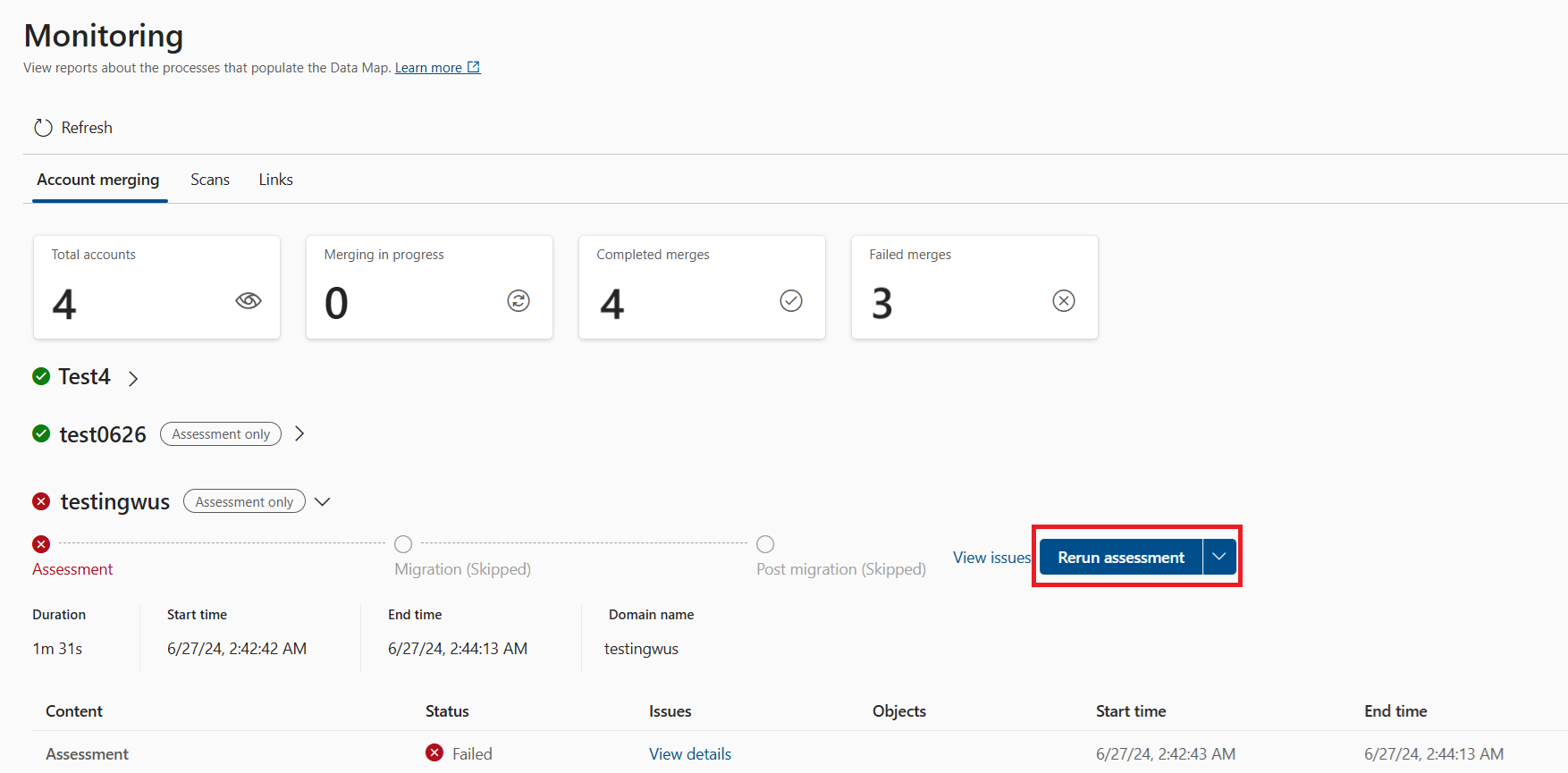The width and height of the screenshot is (1568, 773).
Task: Click the Rerun assessment button
Action: click(x=1121, y=557)
